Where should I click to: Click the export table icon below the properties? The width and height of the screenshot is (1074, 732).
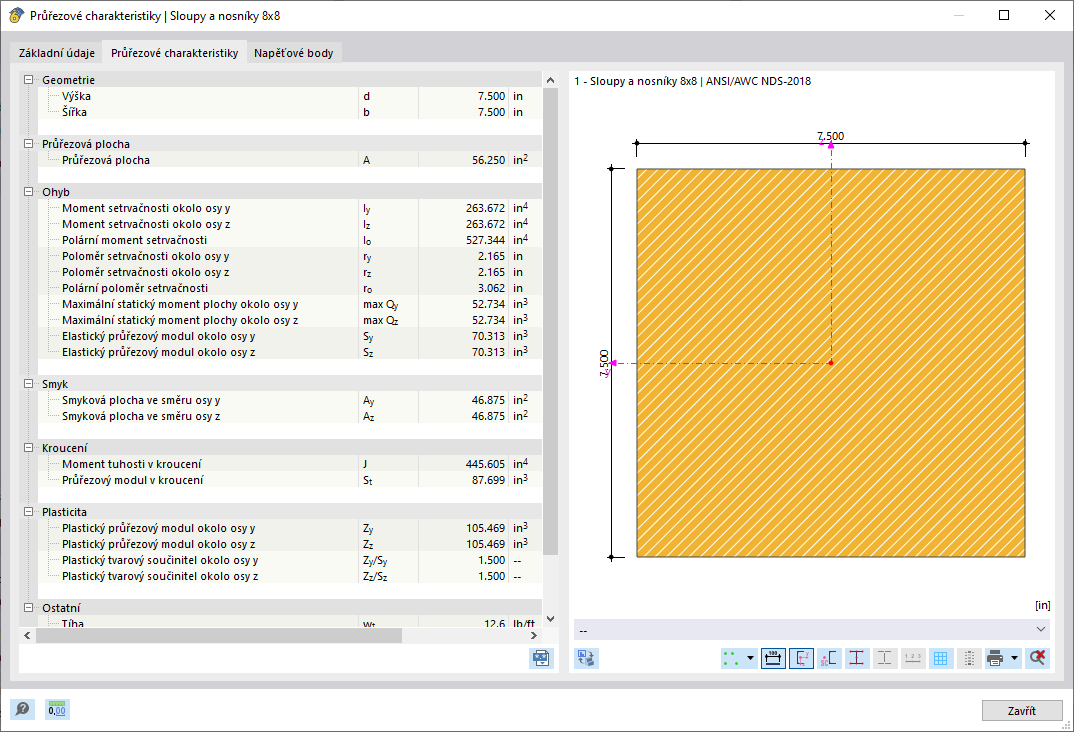[x=541, y=658]
